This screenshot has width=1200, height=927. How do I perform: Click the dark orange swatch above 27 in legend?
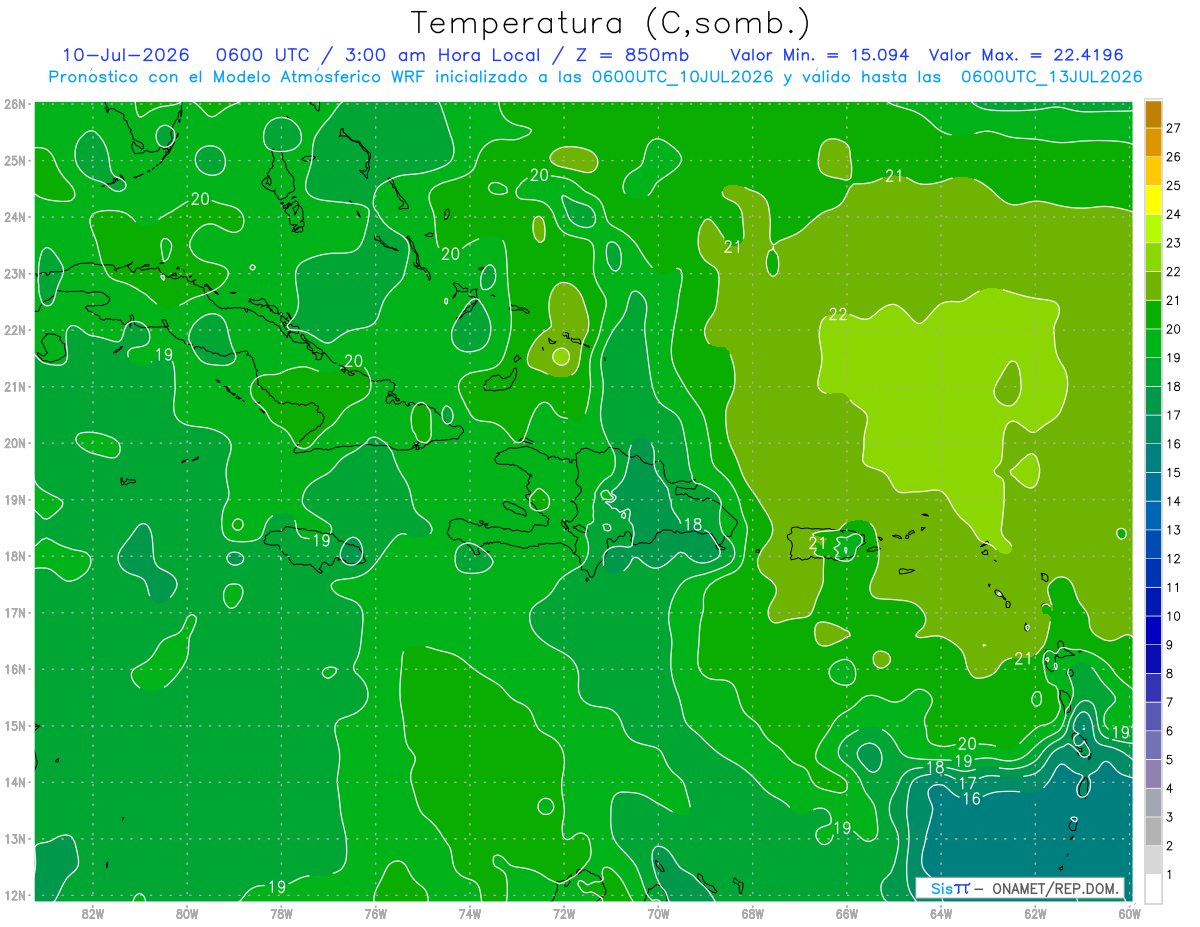[x=1153, y=114]
